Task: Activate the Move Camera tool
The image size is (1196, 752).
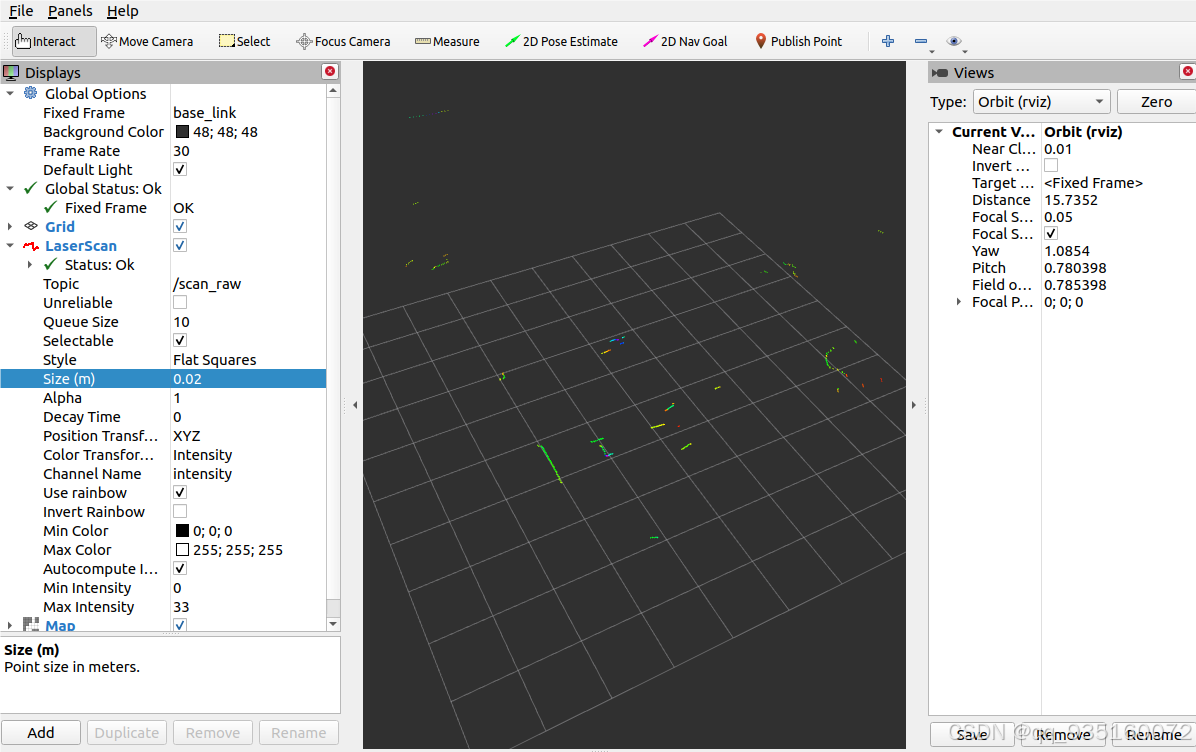Action: point(147,41)
